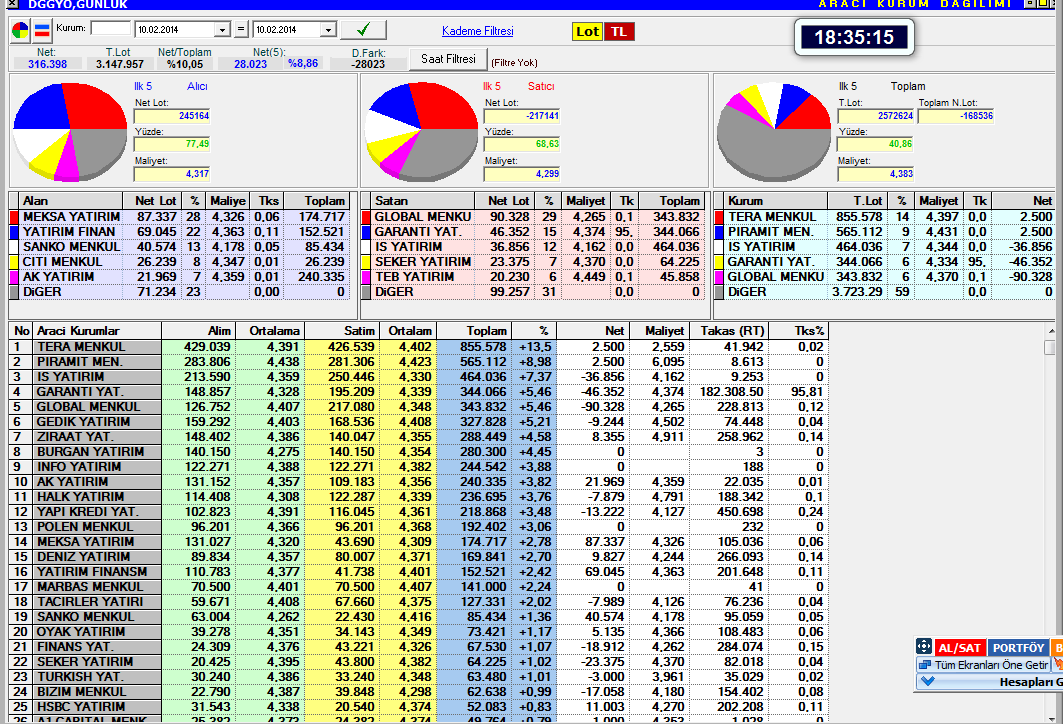This screenshot has height=724, width=1063.
Task: Select the OYAK YATIRIM row
Action: click(x=418, y=631)
